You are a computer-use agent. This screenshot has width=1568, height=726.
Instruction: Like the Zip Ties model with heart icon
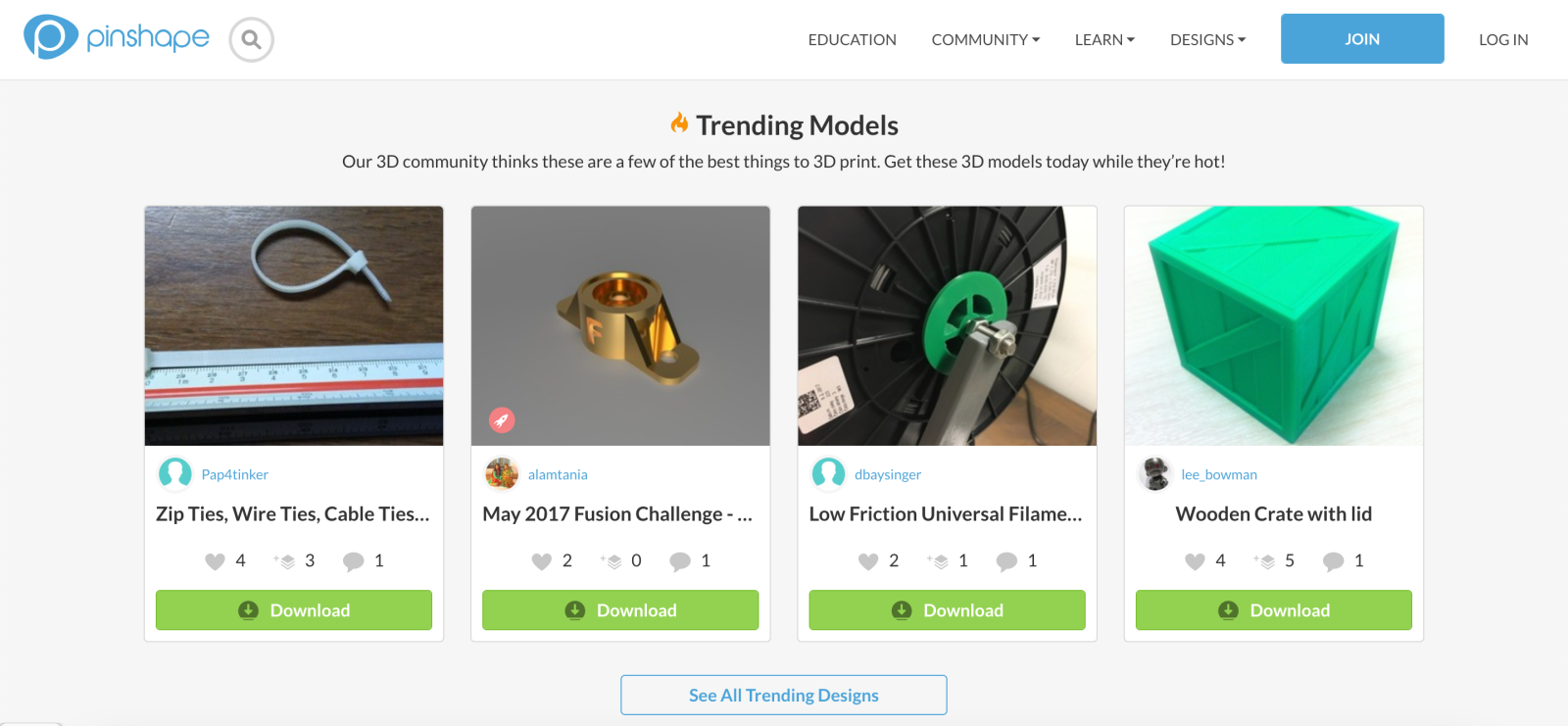click(215, 561)
